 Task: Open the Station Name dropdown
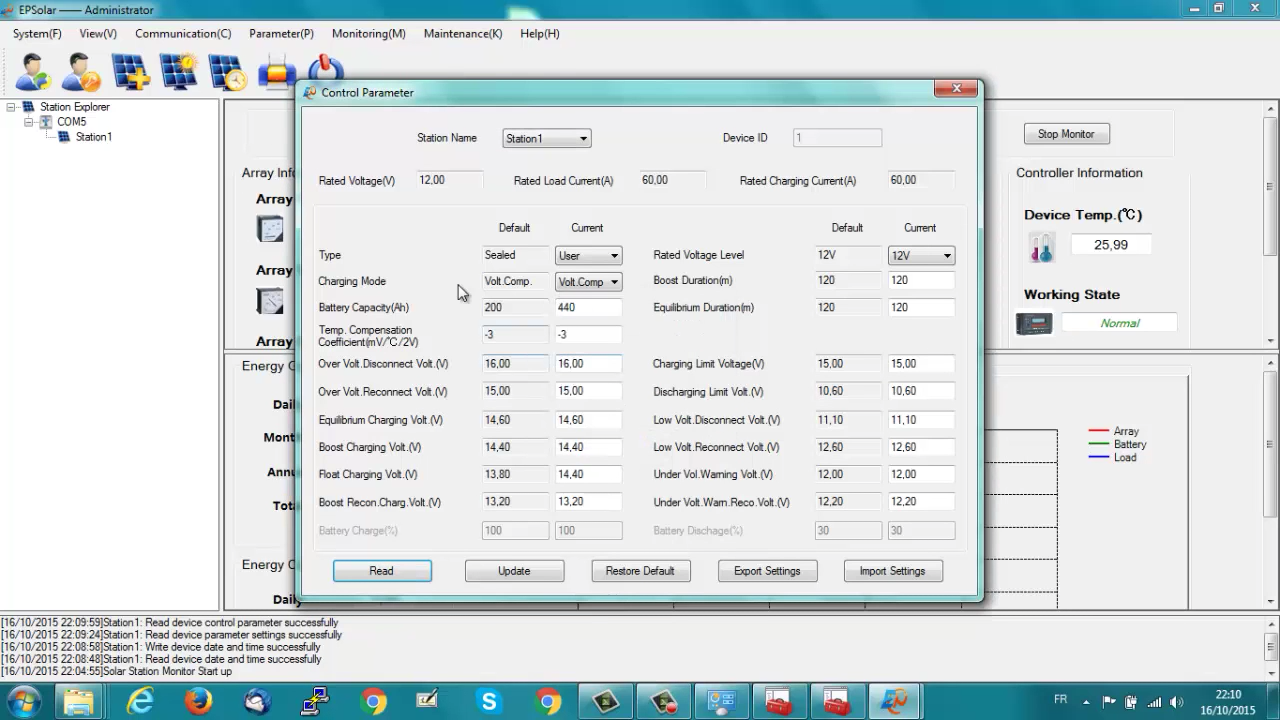(x=546, y=139)
